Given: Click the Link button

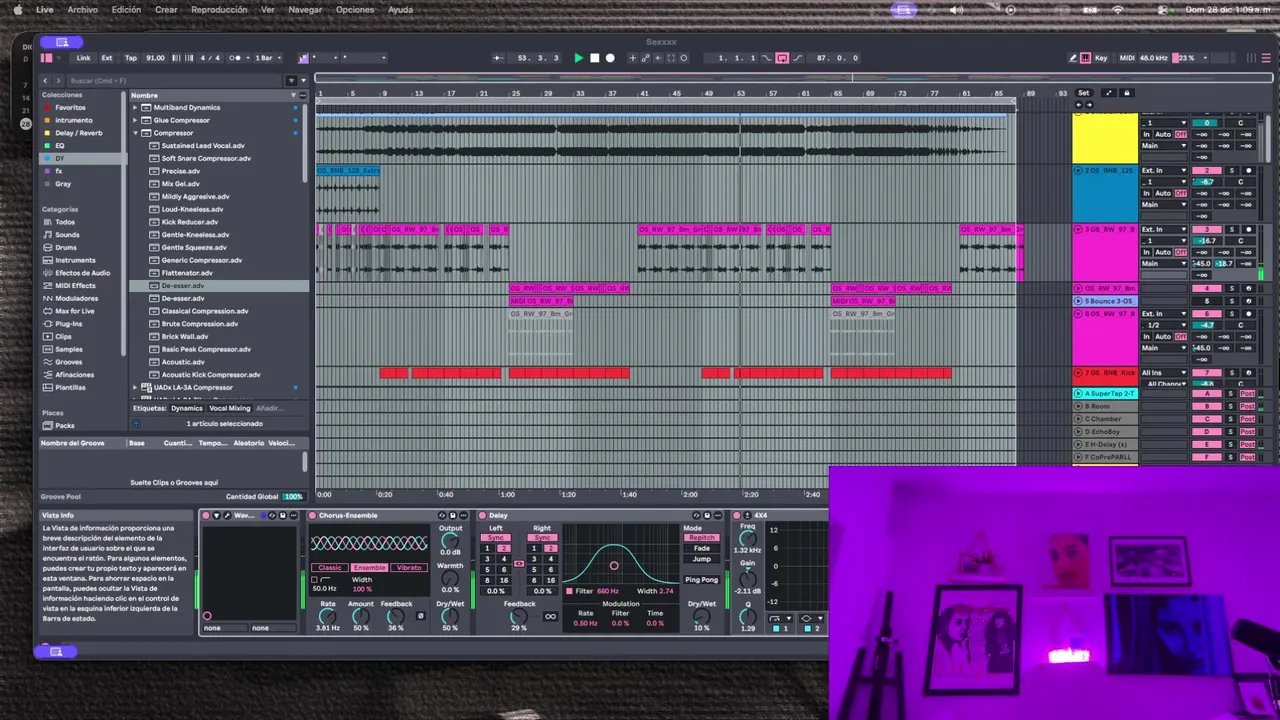Looking at the screenshot, I should (84, 57).
